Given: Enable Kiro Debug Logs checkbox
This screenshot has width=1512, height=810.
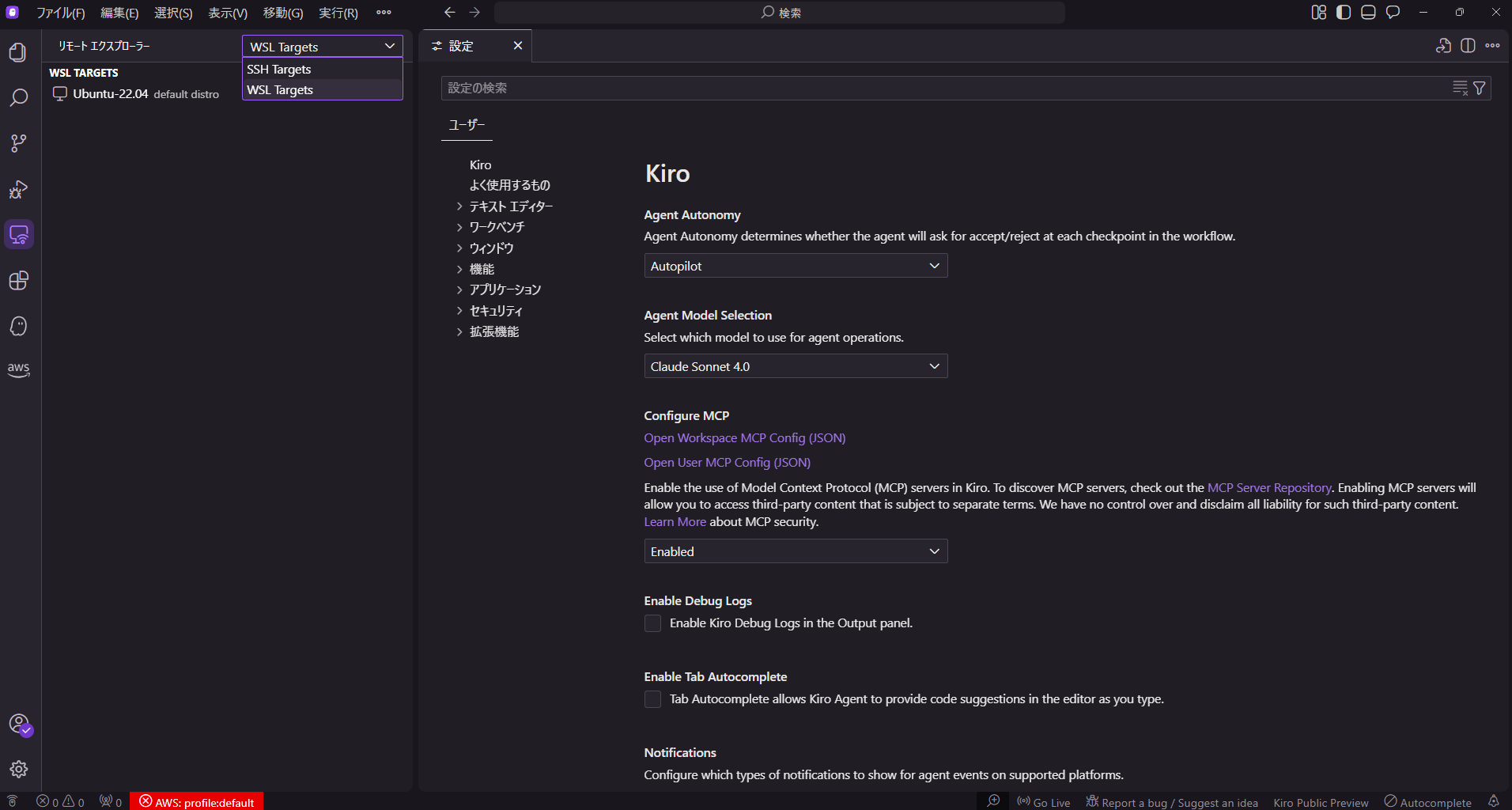Looking at the screenshot, I should (652, 623).
